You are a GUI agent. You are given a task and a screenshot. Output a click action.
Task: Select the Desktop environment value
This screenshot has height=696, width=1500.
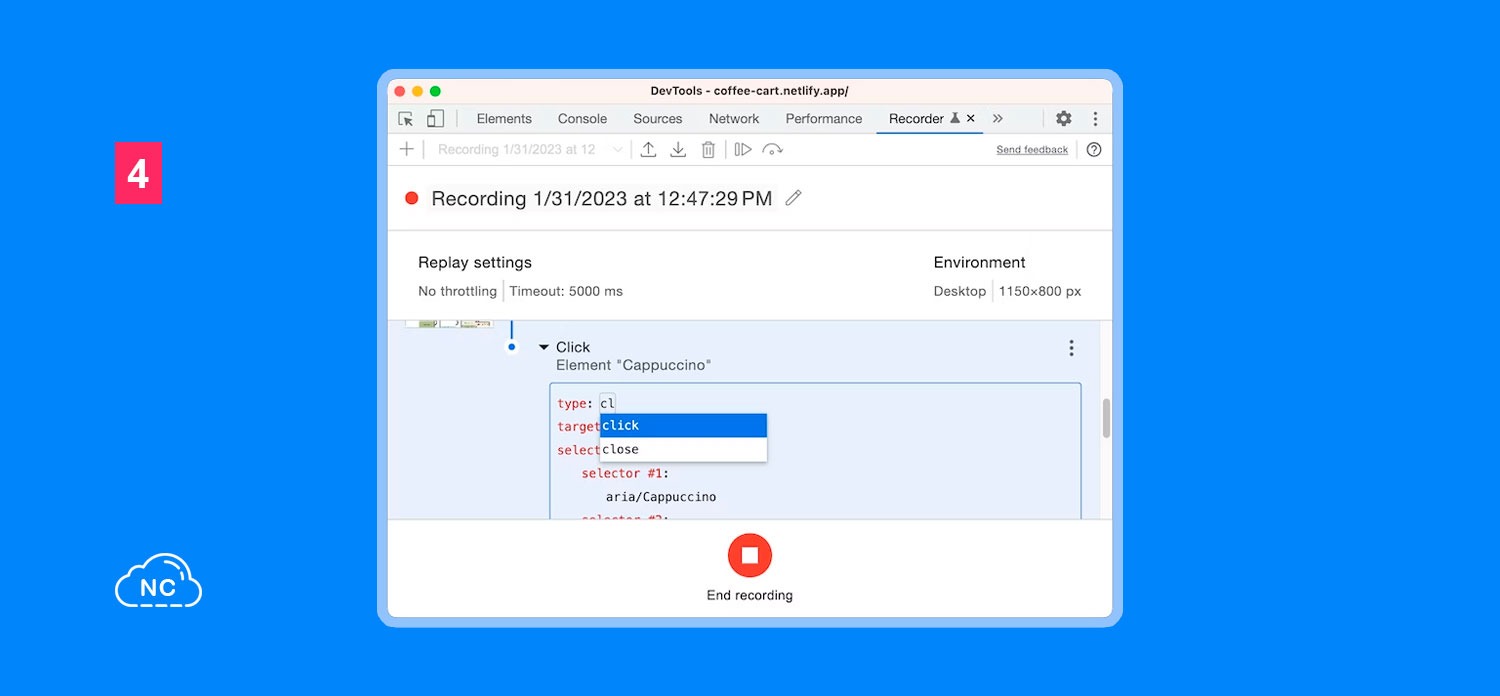[959, 291]
